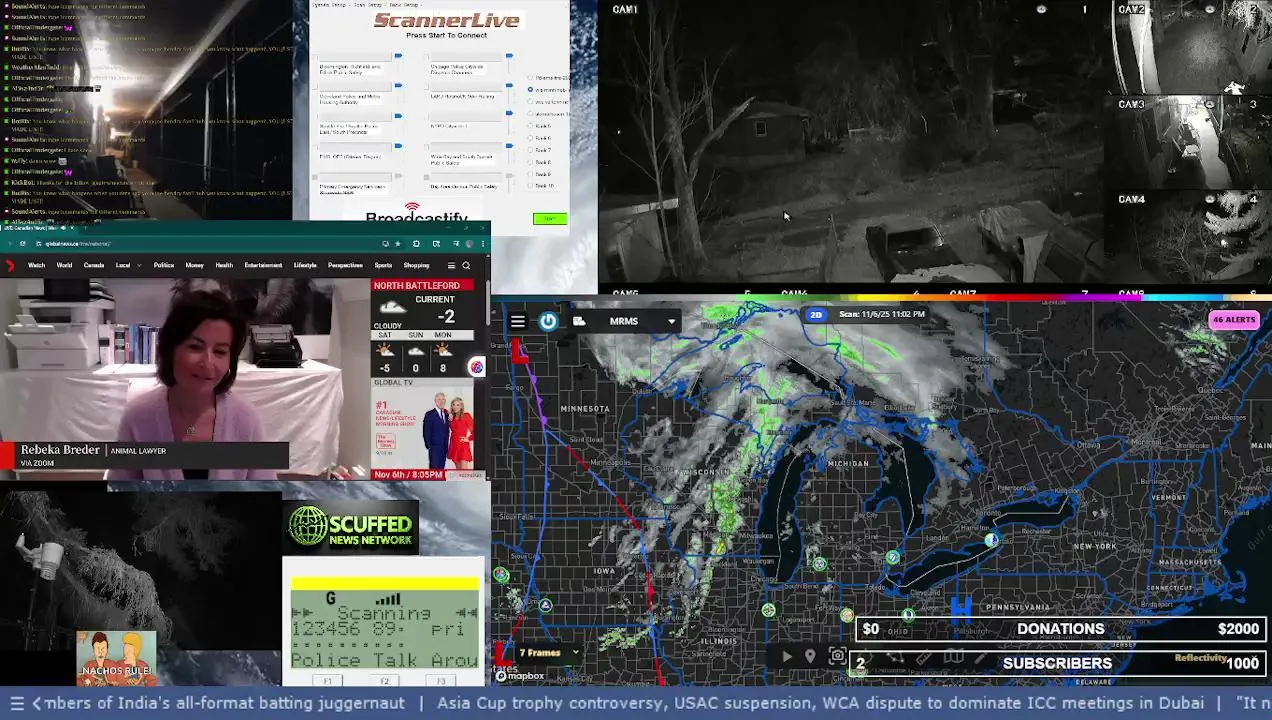Check the Seattle Fire feed checkbox

tap(315, 117)
